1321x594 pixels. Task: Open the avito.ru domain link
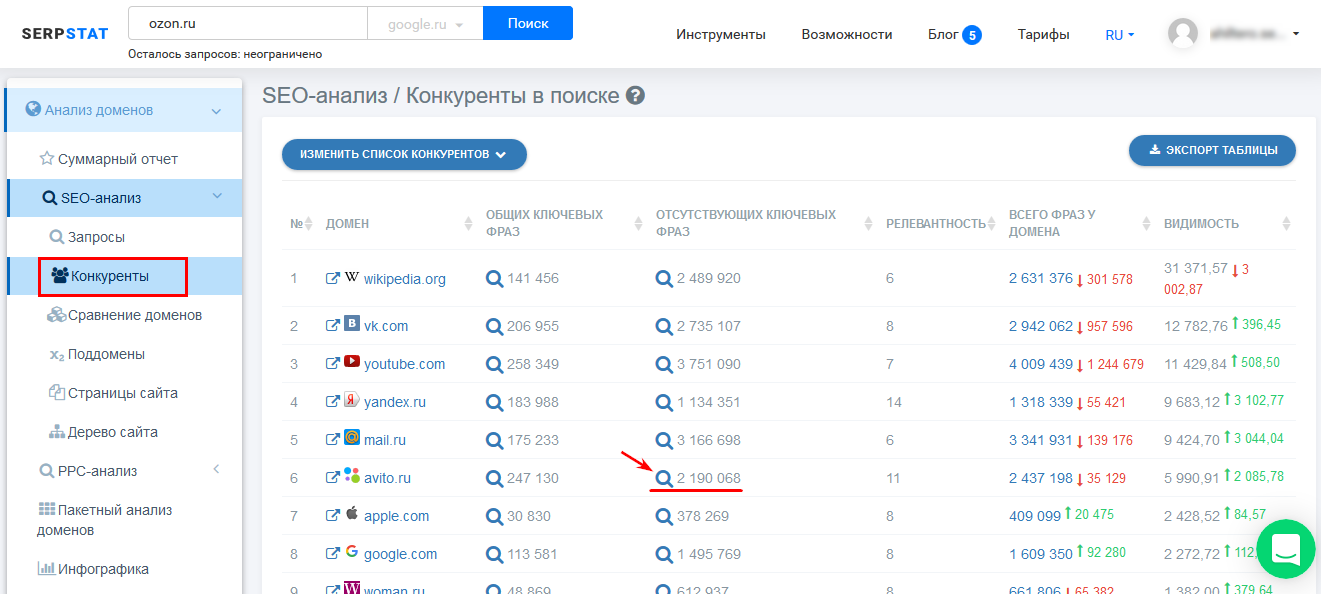387,478
